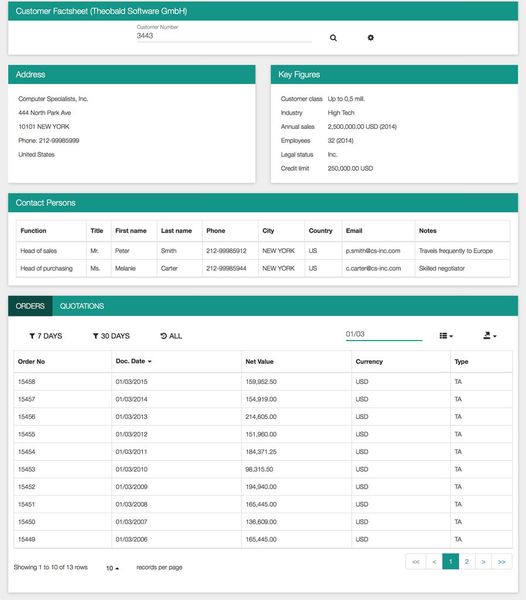Click order number 15451
Viewport: 526px width, 600px height.
tap(26, 504)
